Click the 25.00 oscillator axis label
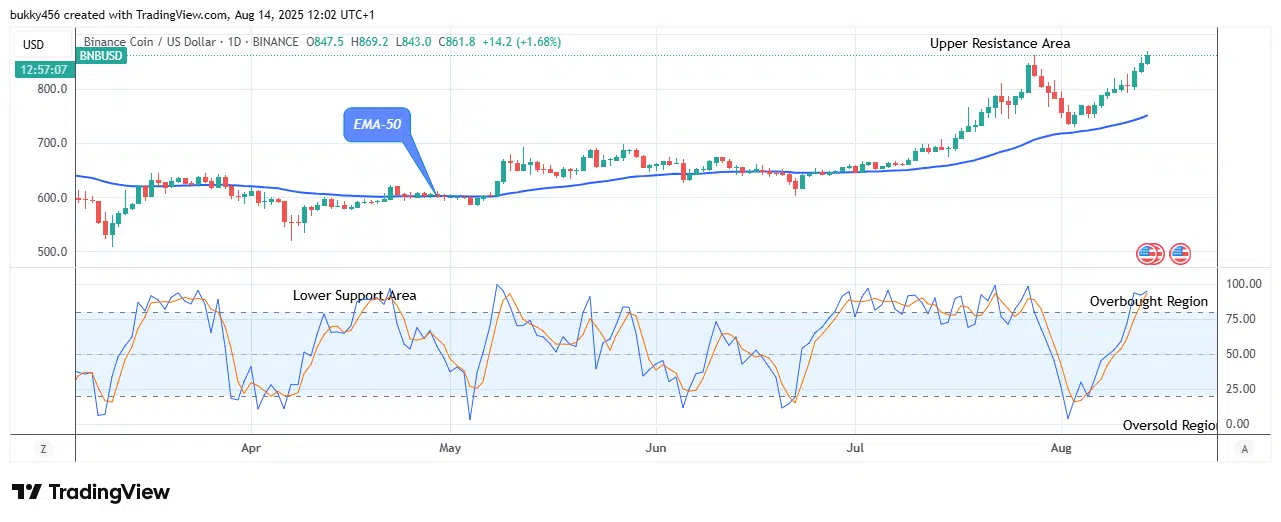The width and height of the screenshot is (1281, 522). 1243,389
